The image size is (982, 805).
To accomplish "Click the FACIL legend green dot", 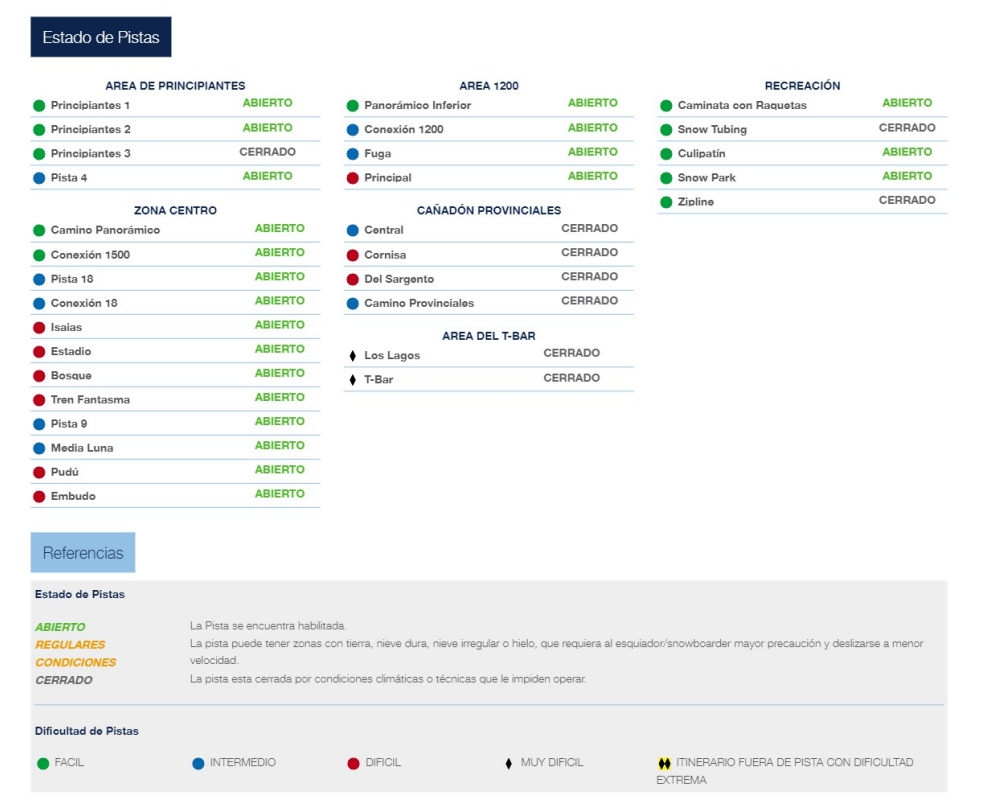I will point(43,764).
